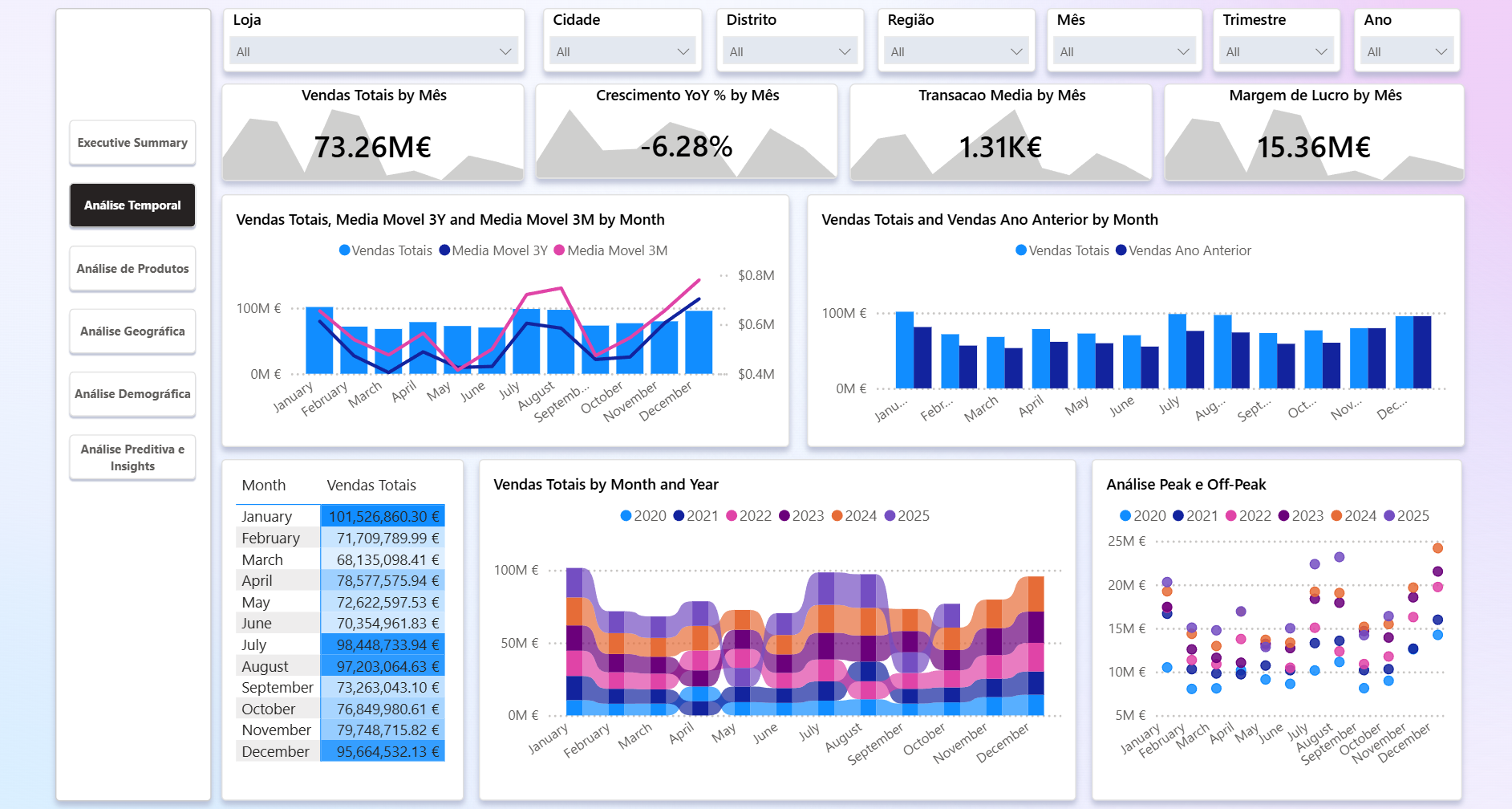The height and width of the screenshot is (809, 1512).
Task: Open Análise Preditiva e Insights page
Action: pyautogui.click(x=132, y=457)
